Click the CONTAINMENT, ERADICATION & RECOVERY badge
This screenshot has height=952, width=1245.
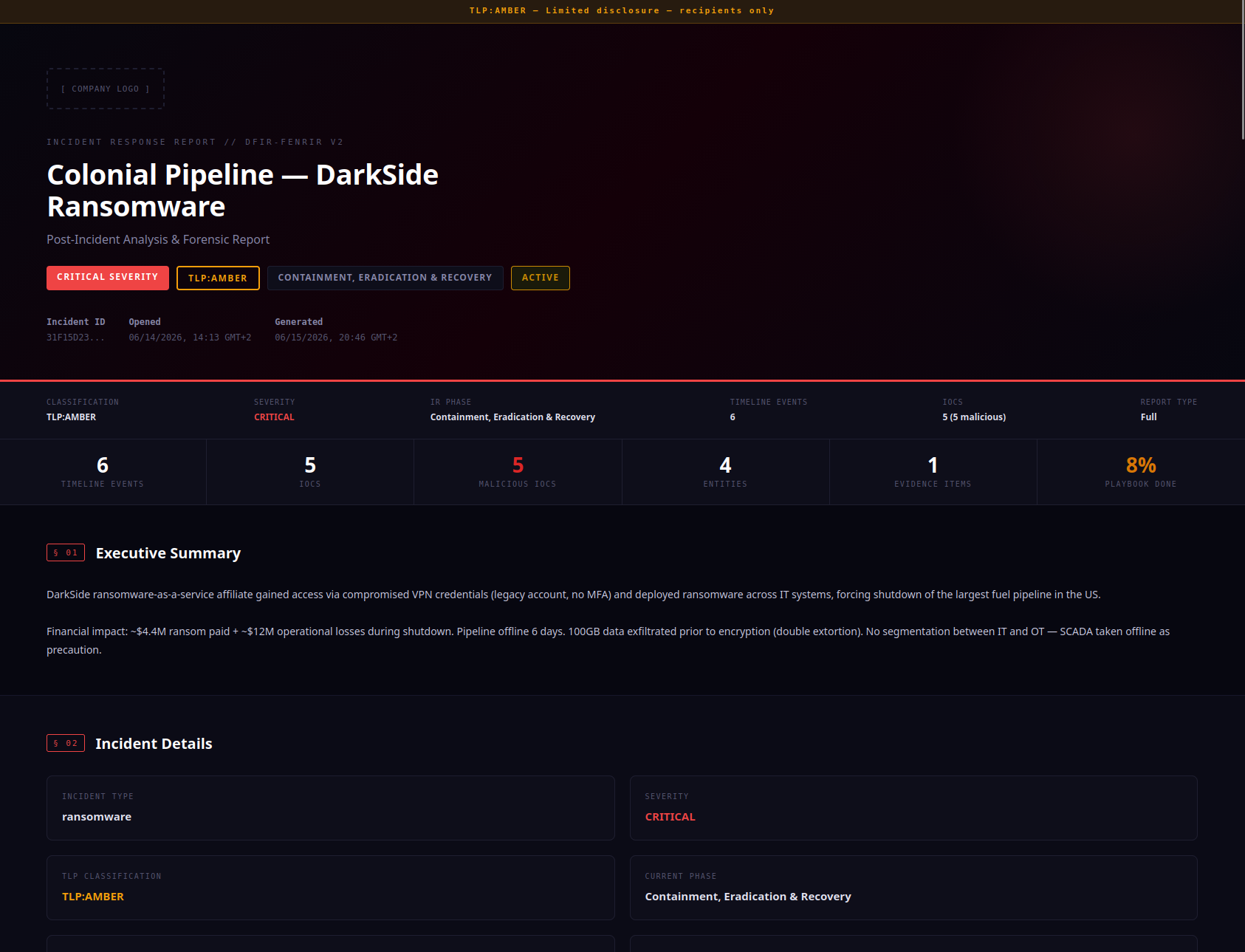(x=385, y=278)
